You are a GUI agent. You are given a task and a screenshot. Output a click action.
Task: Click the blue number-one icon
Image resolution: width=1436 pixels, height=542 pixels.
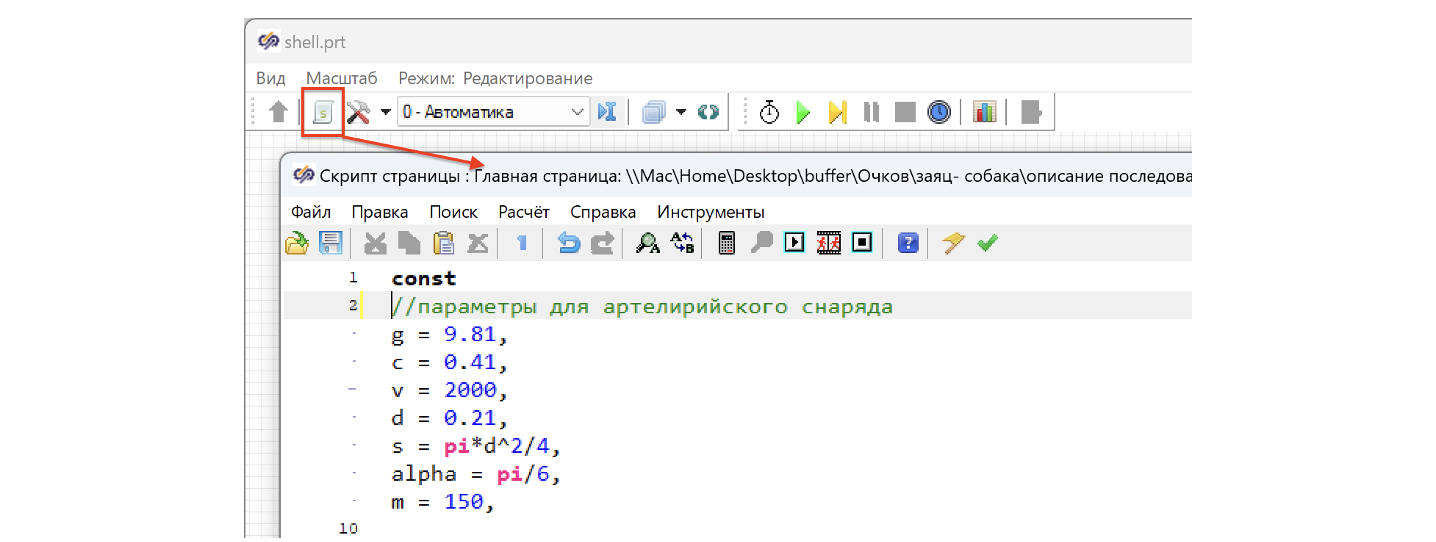point(521,243)
